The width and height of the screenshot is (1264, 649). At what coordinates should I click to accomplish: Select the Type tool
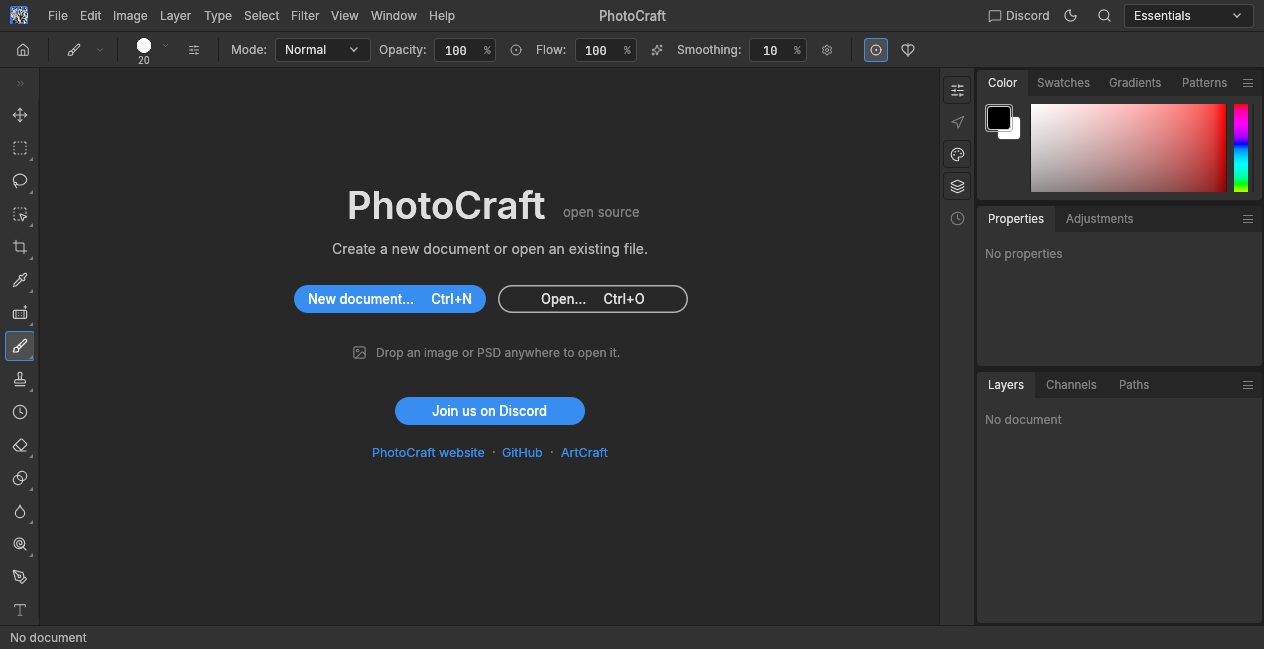click(19, 609)
